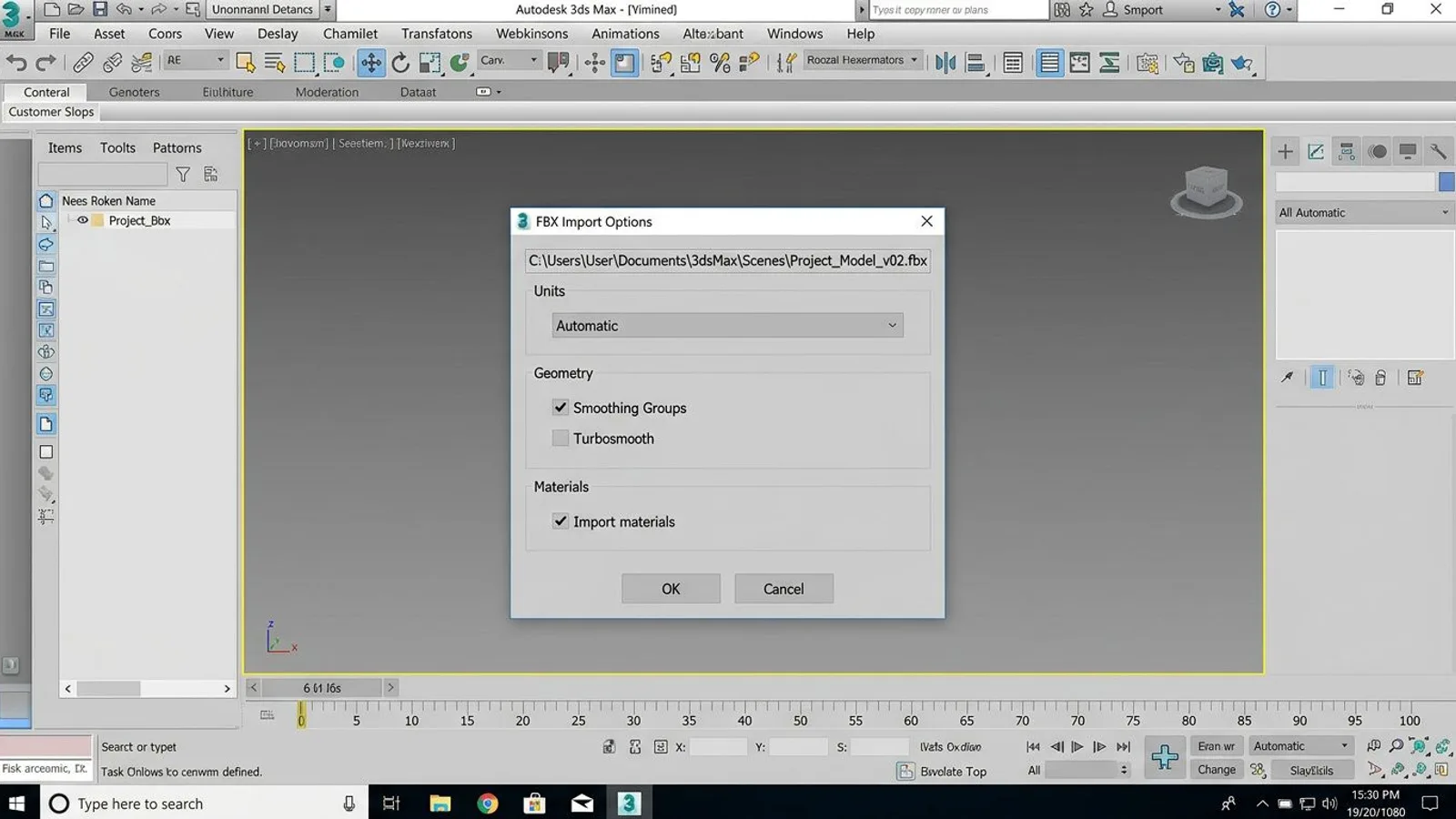Click the Eran wr button
This screenshot has height=819, width=1456.
[x=1216, y=746]
